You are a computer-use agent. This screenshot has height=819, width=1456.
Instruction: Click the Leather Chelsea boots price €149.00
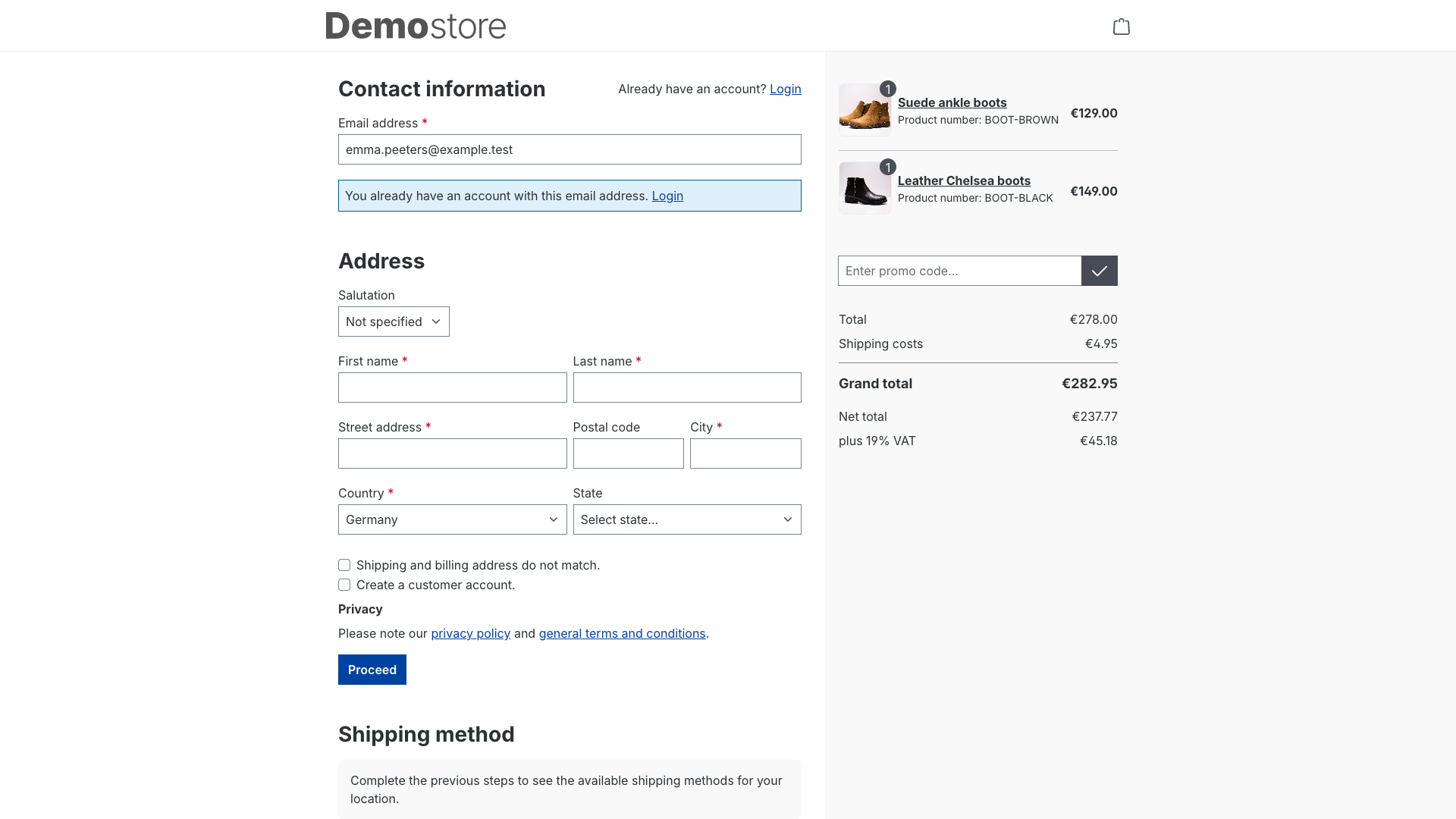coord(1094,191)
